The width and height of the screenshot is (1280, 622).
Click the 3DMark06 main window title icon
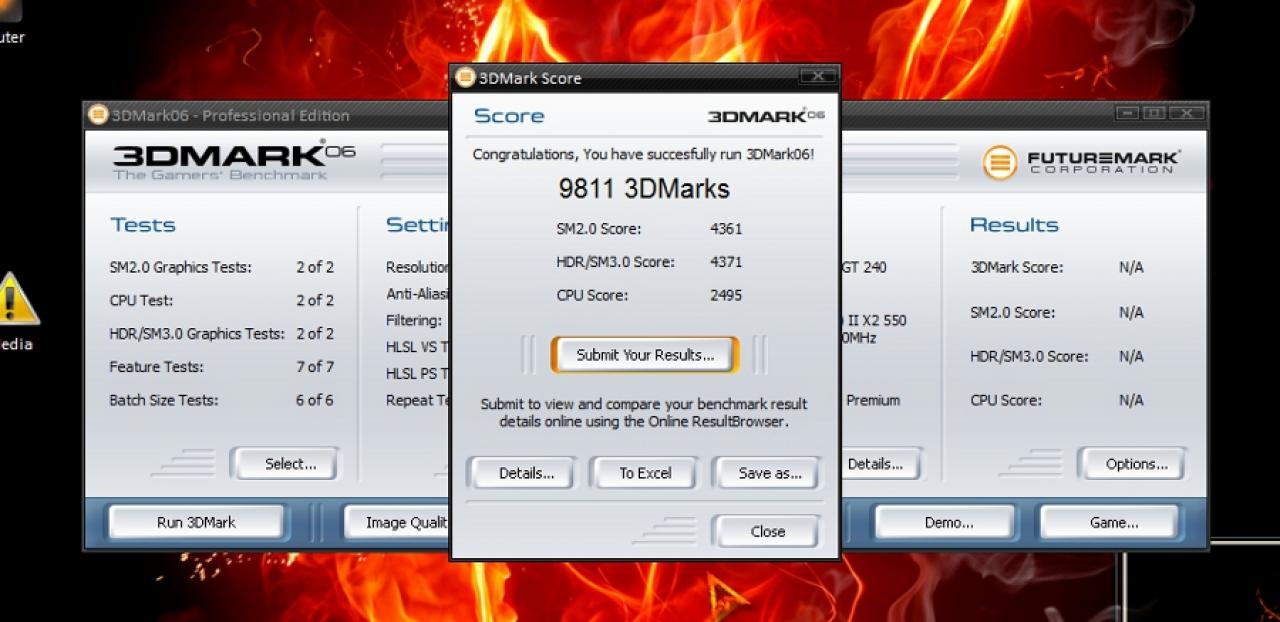click(x=98, y=115)
